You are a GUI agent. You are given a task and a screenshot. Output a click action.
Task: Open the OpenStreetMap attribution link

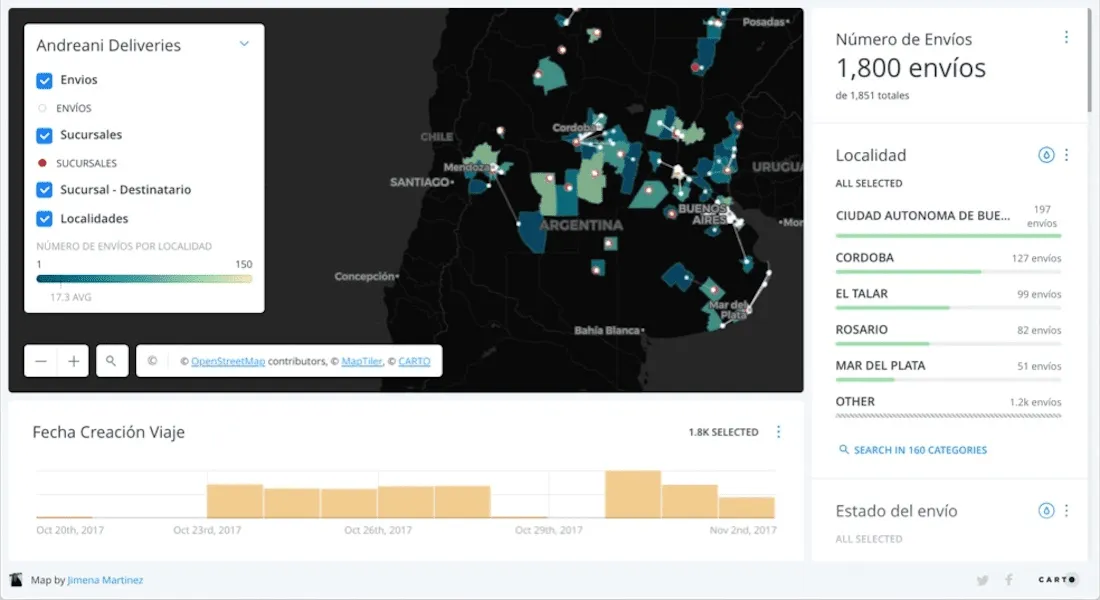click(228, 361)
